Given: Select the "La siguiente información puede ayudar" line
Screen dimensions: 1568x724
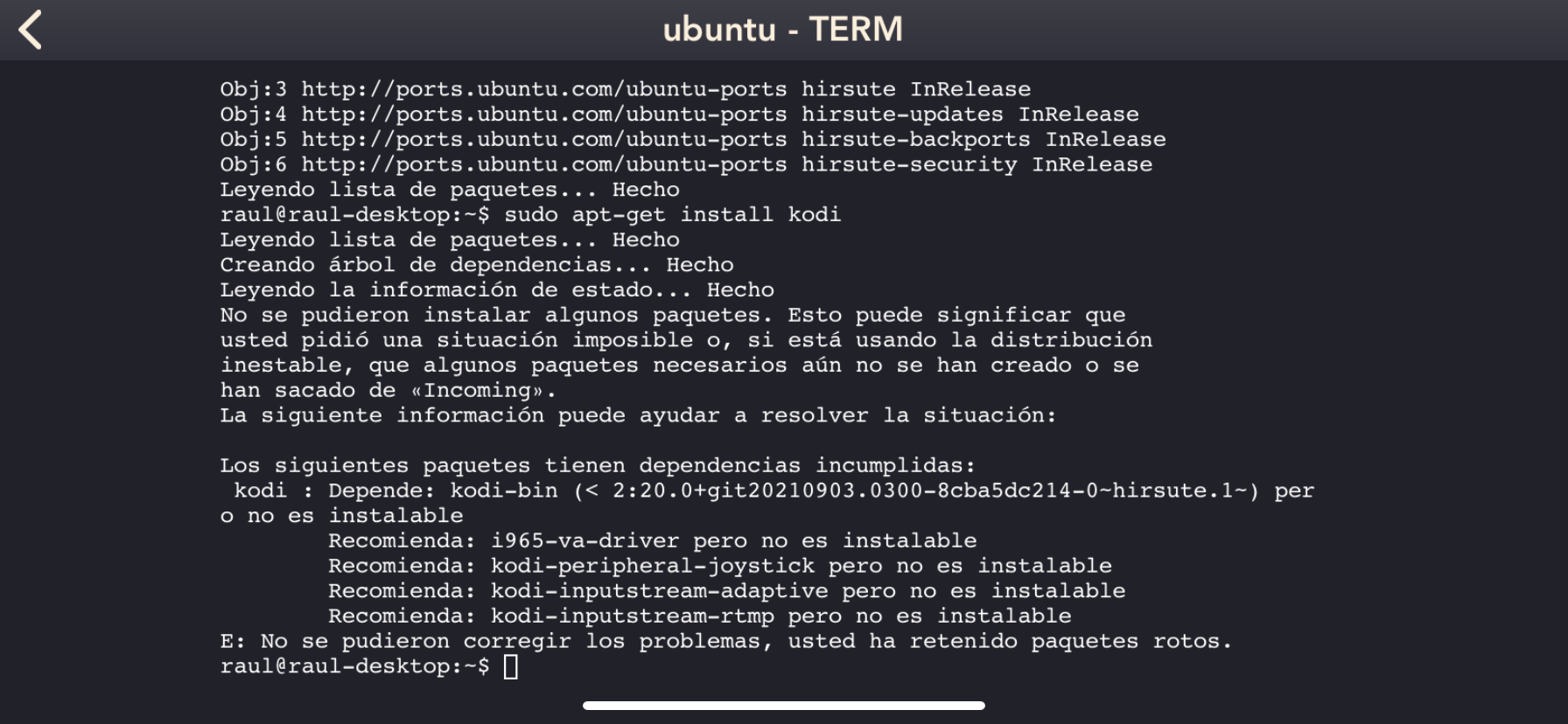Looking at the screenshot, I should point(638,415).
